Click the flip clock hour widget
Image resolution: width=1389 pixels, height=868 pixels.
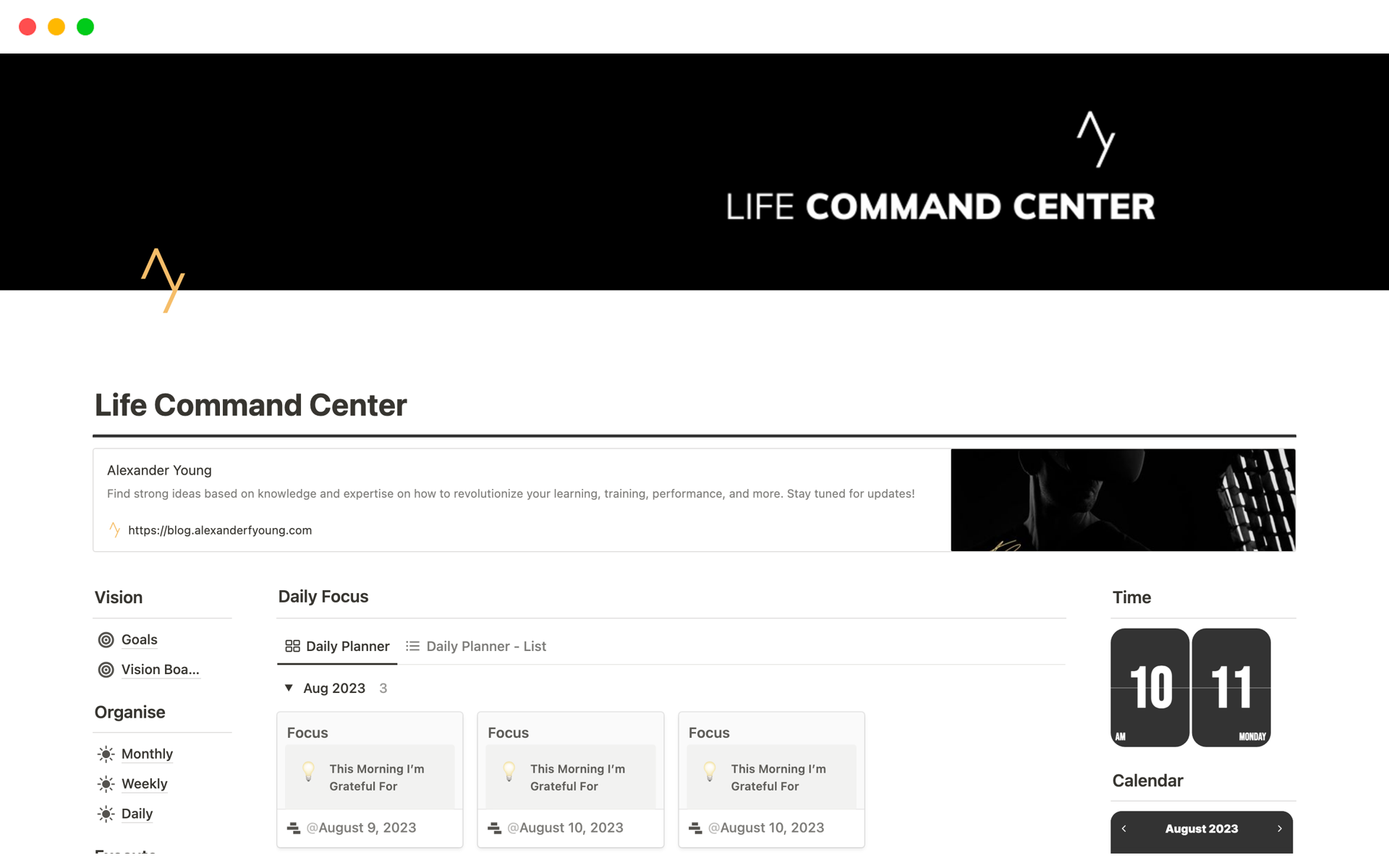tap(1150, 687)
